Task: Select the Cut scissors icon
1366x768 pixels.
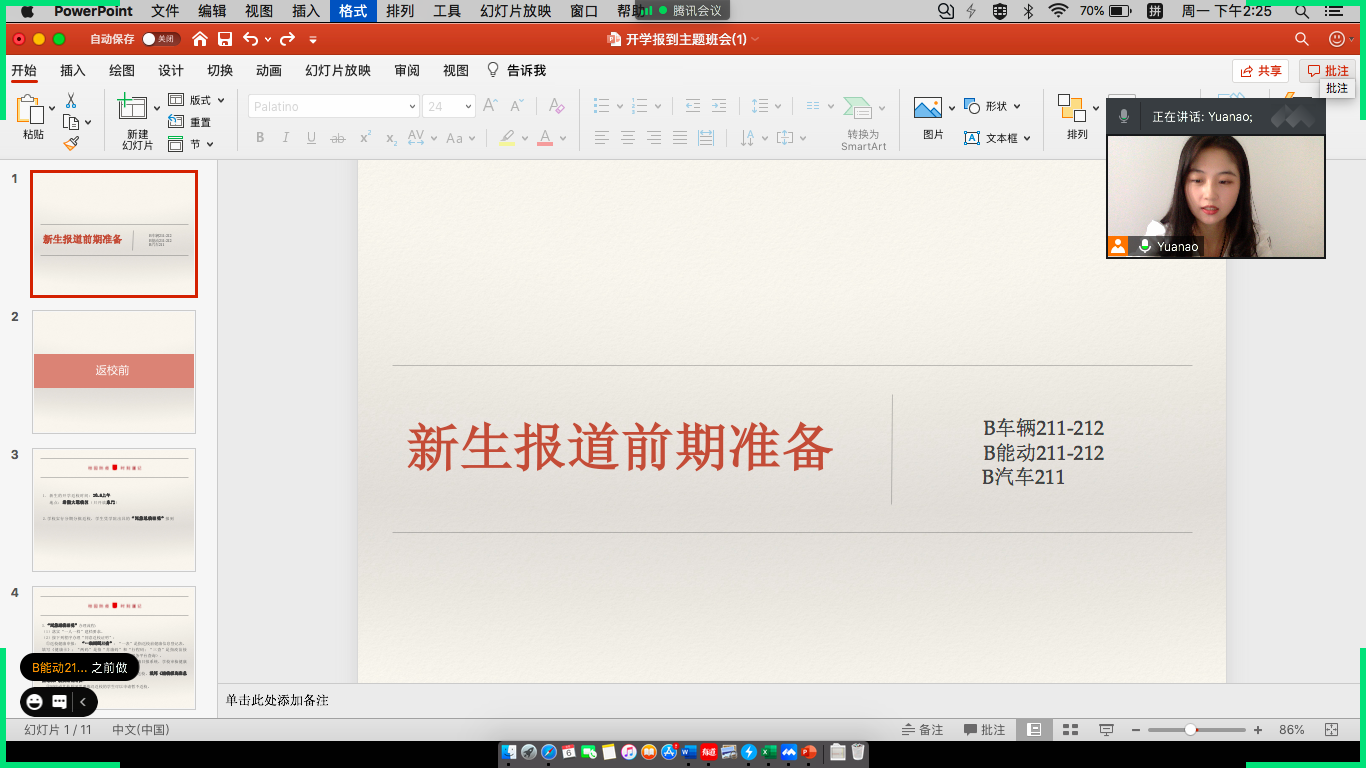Action: pyautogui.click(x=71, y=101)
